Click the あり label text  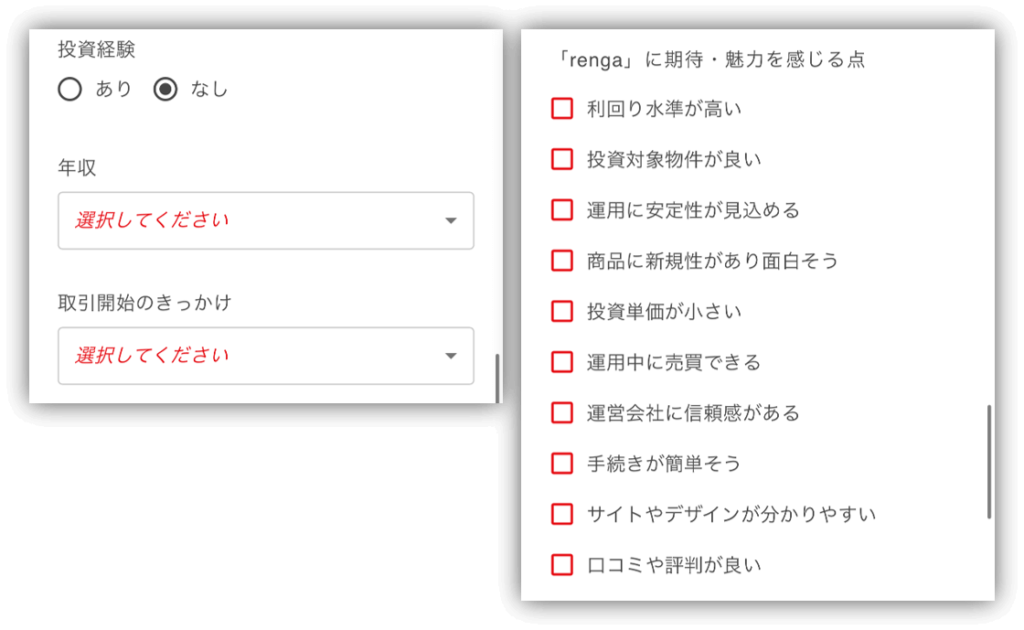113,90
